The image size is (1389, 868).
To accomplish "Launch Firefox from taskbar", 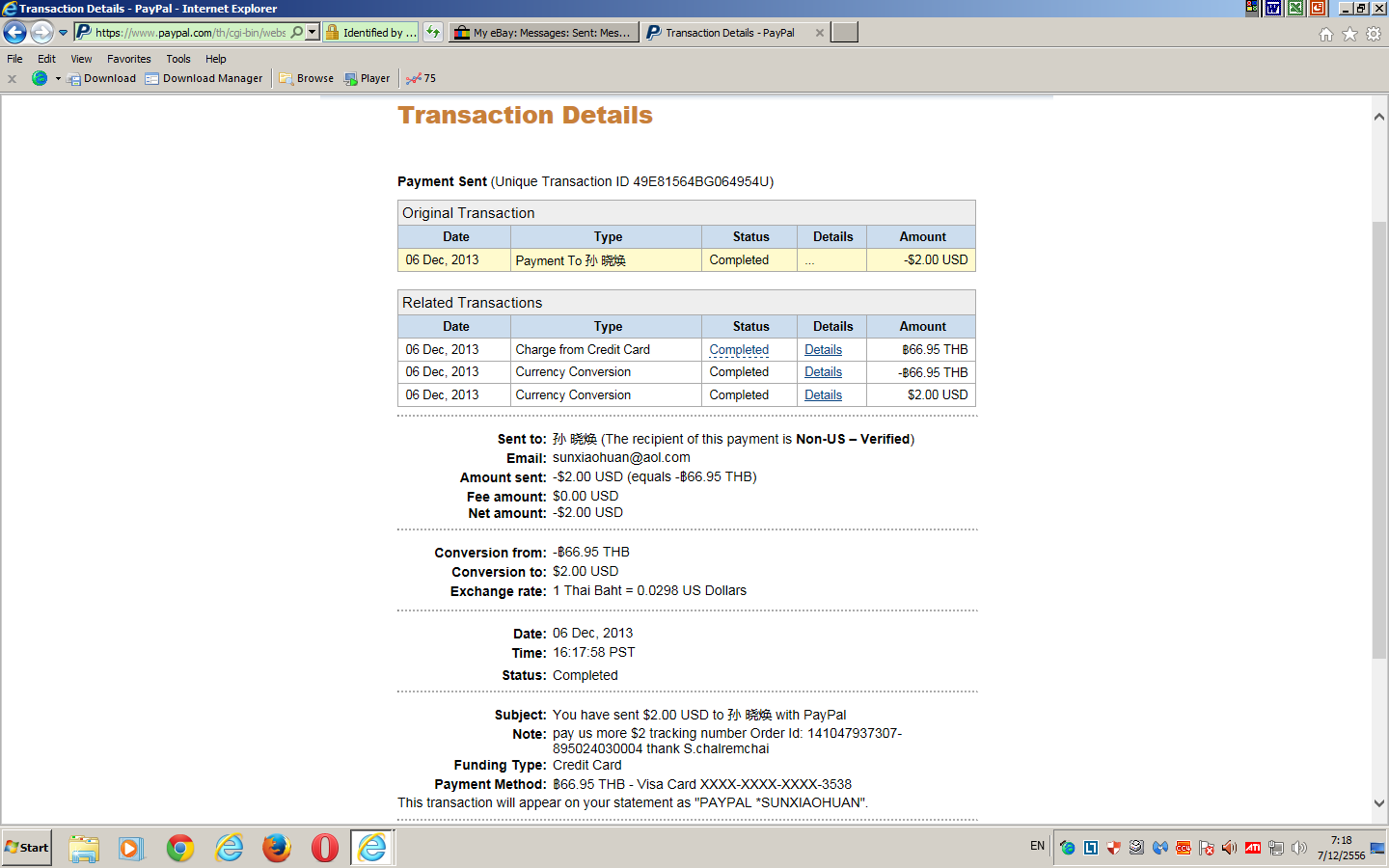I will tap(277, 848).
